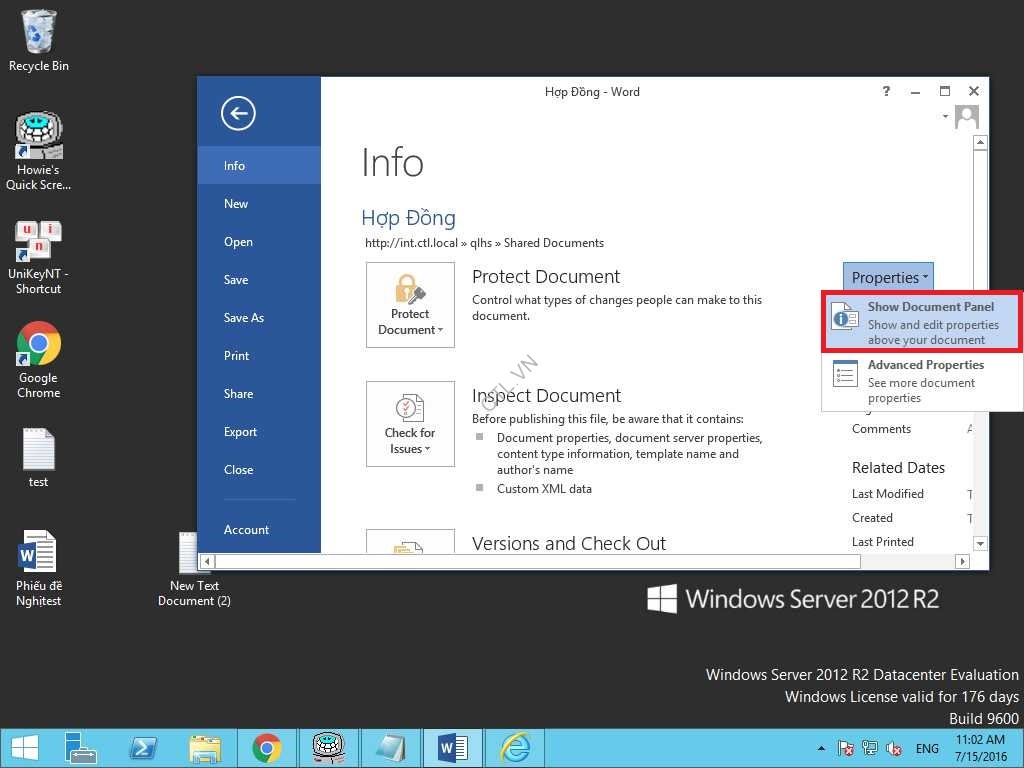Select Advanced Properties option
Image resolution: width=1024 pixels, height=768 pixels.
(x=921, y=381)
